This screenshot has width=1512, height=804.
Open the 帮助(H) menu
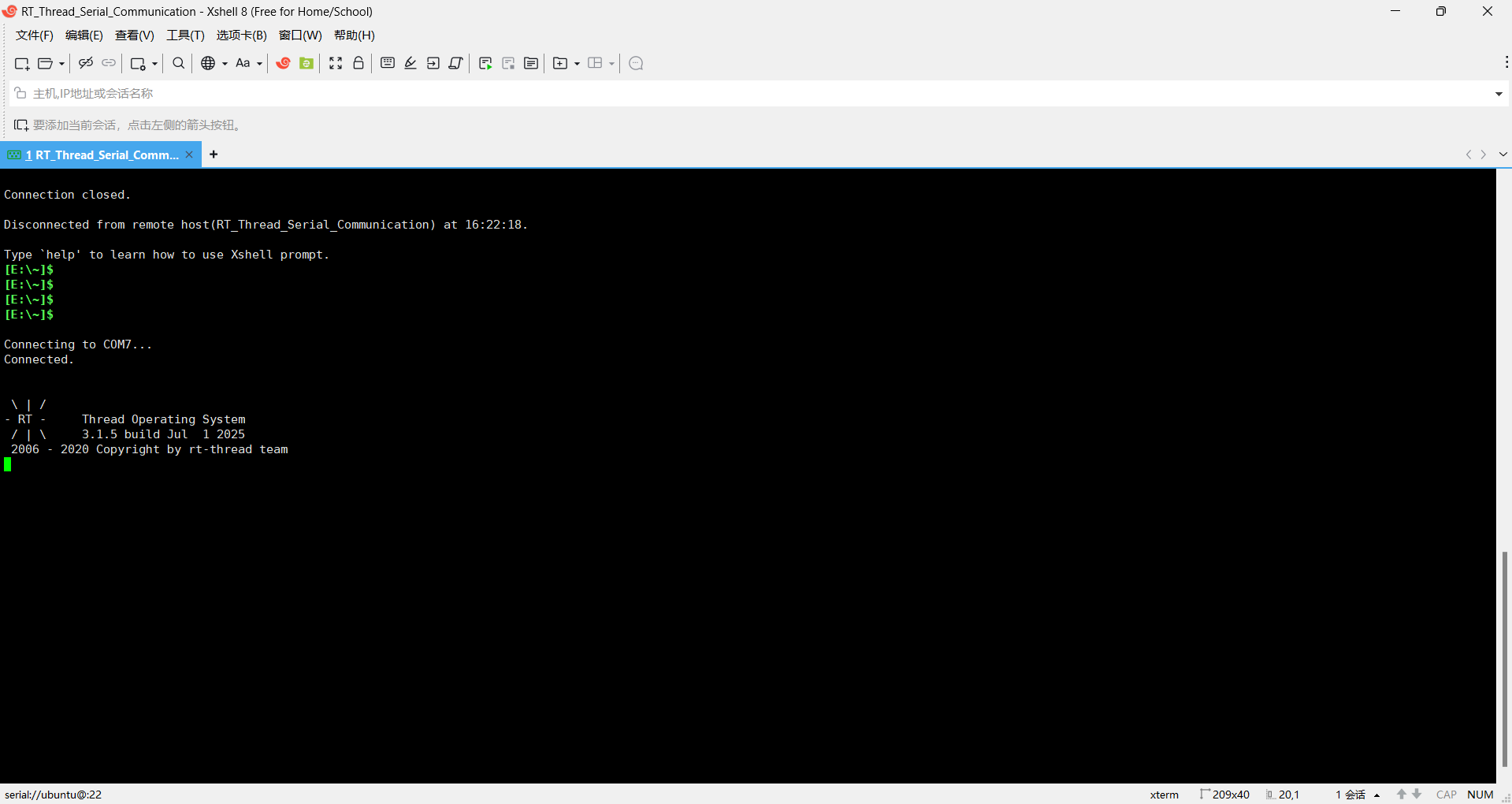(x=355, y=35)
